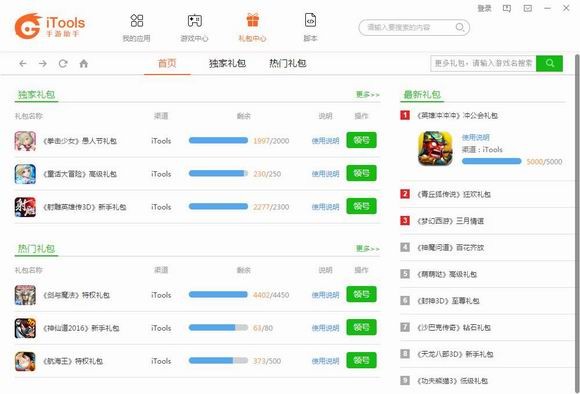
Task: Click 更多>> in the 独家礼包 section
Action: point(368,95)
